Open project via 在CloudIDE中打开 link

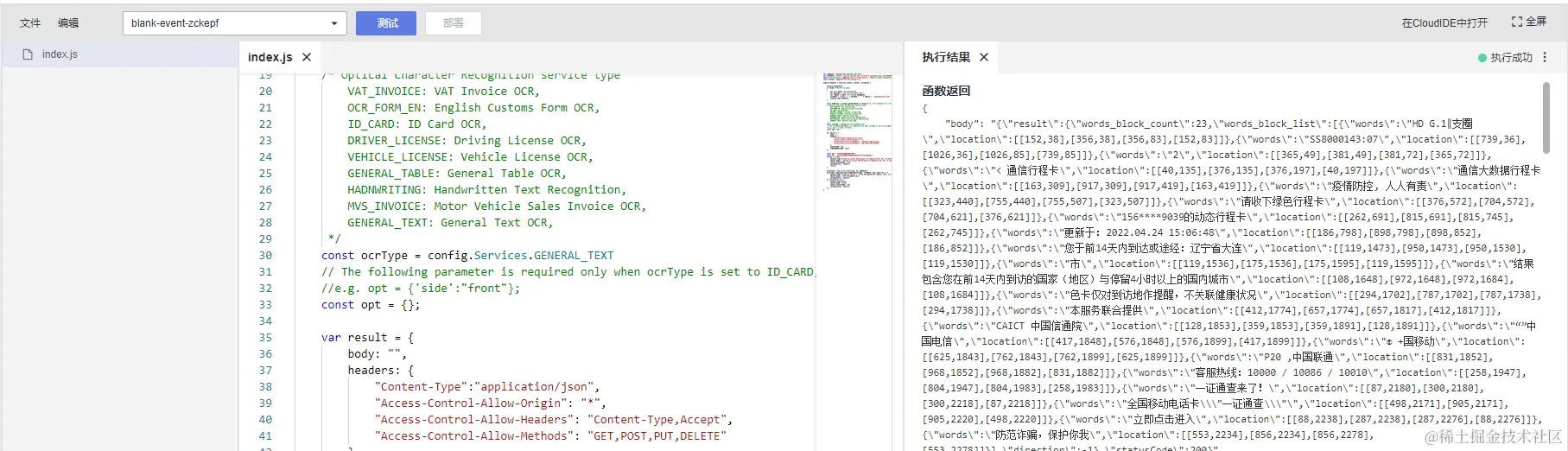[1444, 23]
